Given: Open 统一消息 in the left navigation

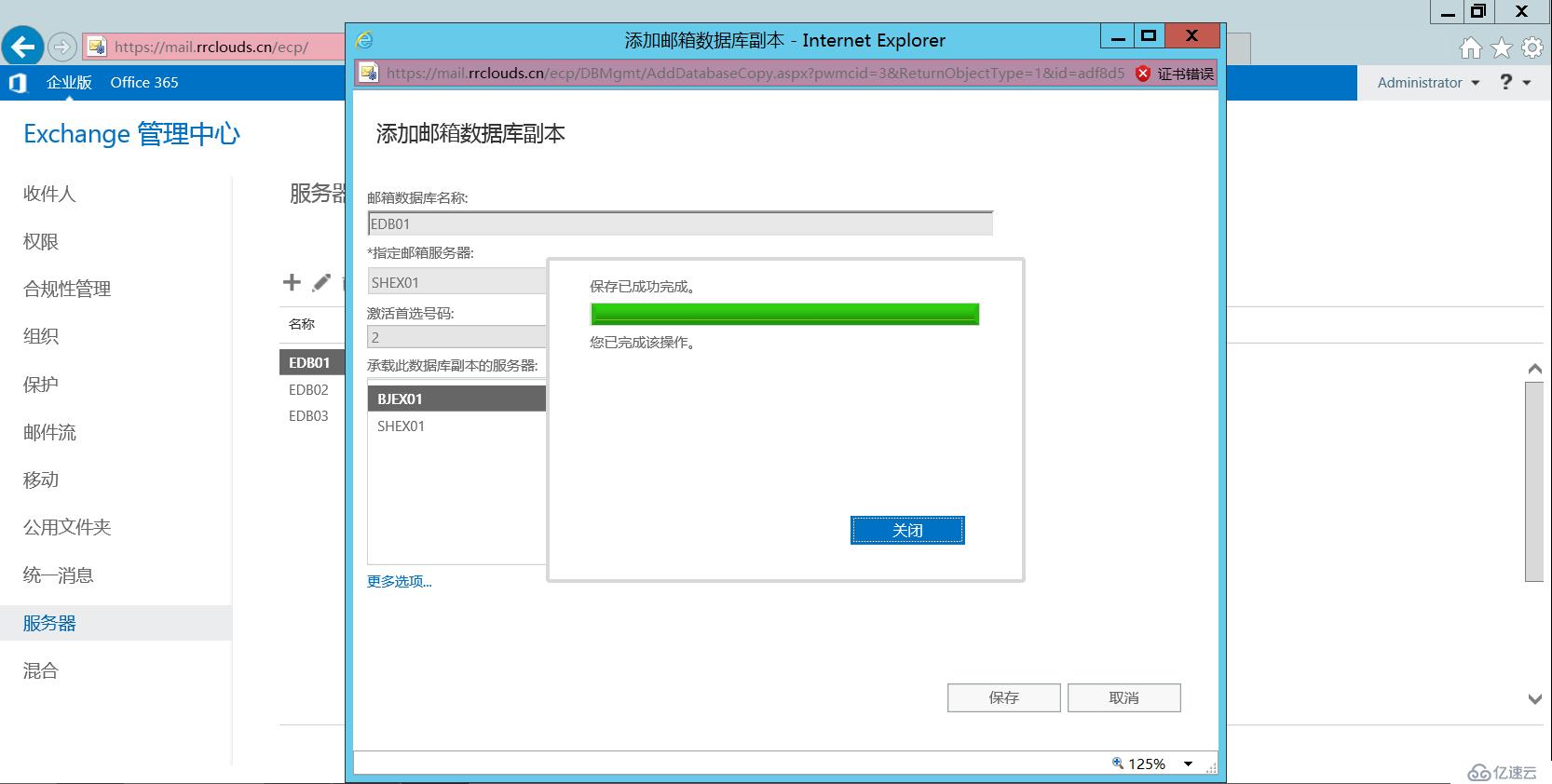Looking at the screenshot, I should point(58,575).
